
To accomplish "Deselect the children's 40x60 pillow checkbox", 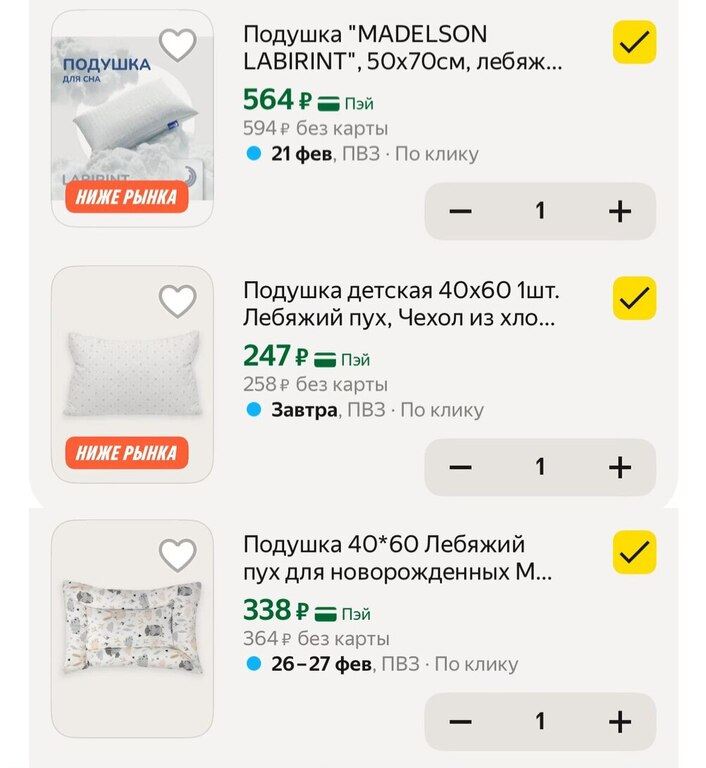I will [634, 298].
